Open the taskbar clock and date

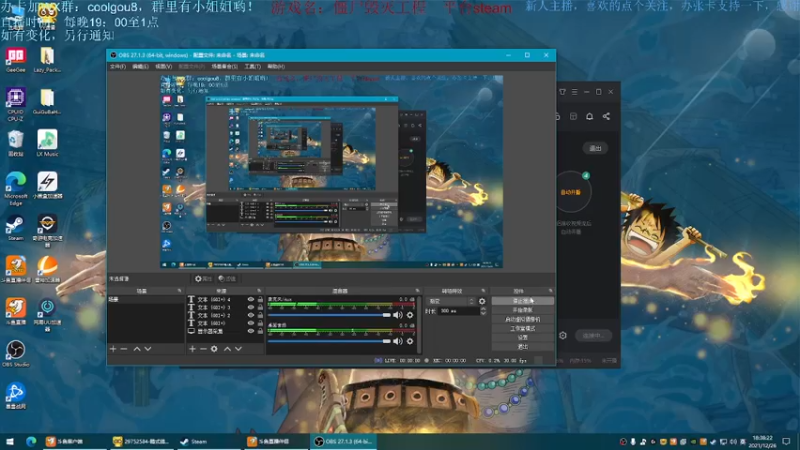[x=762, y=441]
